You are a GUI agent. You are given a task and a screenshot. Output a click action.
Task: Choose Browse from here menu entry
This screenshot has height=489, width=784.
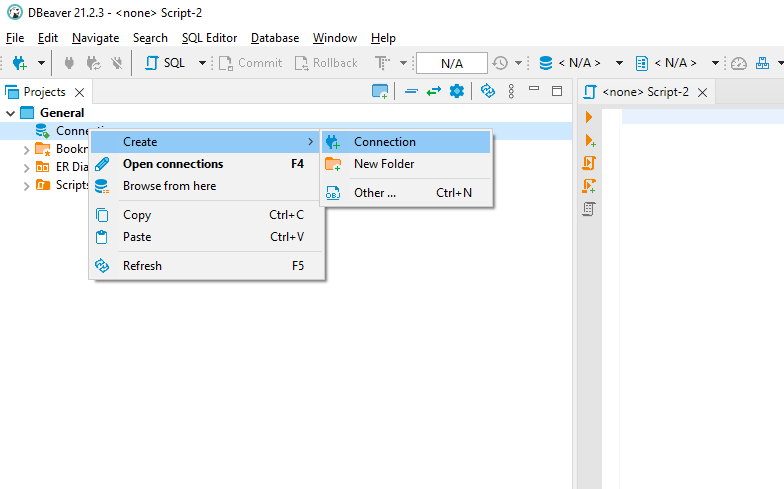207,186
